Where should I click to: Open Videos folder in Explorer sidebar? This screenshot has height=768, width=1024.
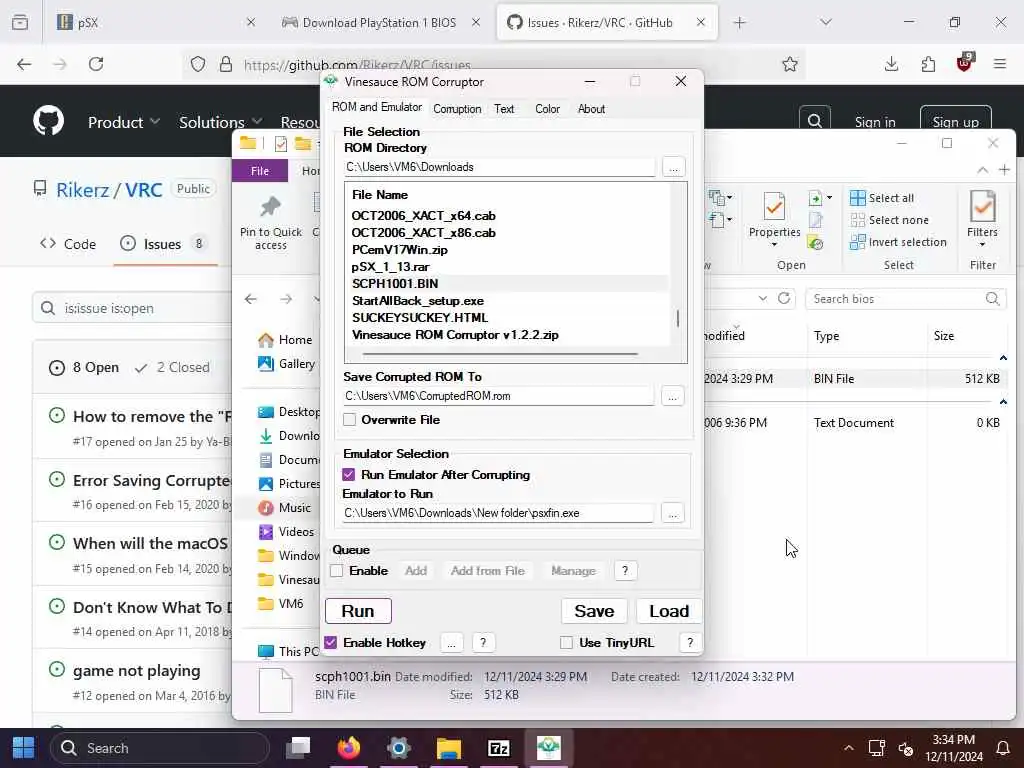coord(286,532)
